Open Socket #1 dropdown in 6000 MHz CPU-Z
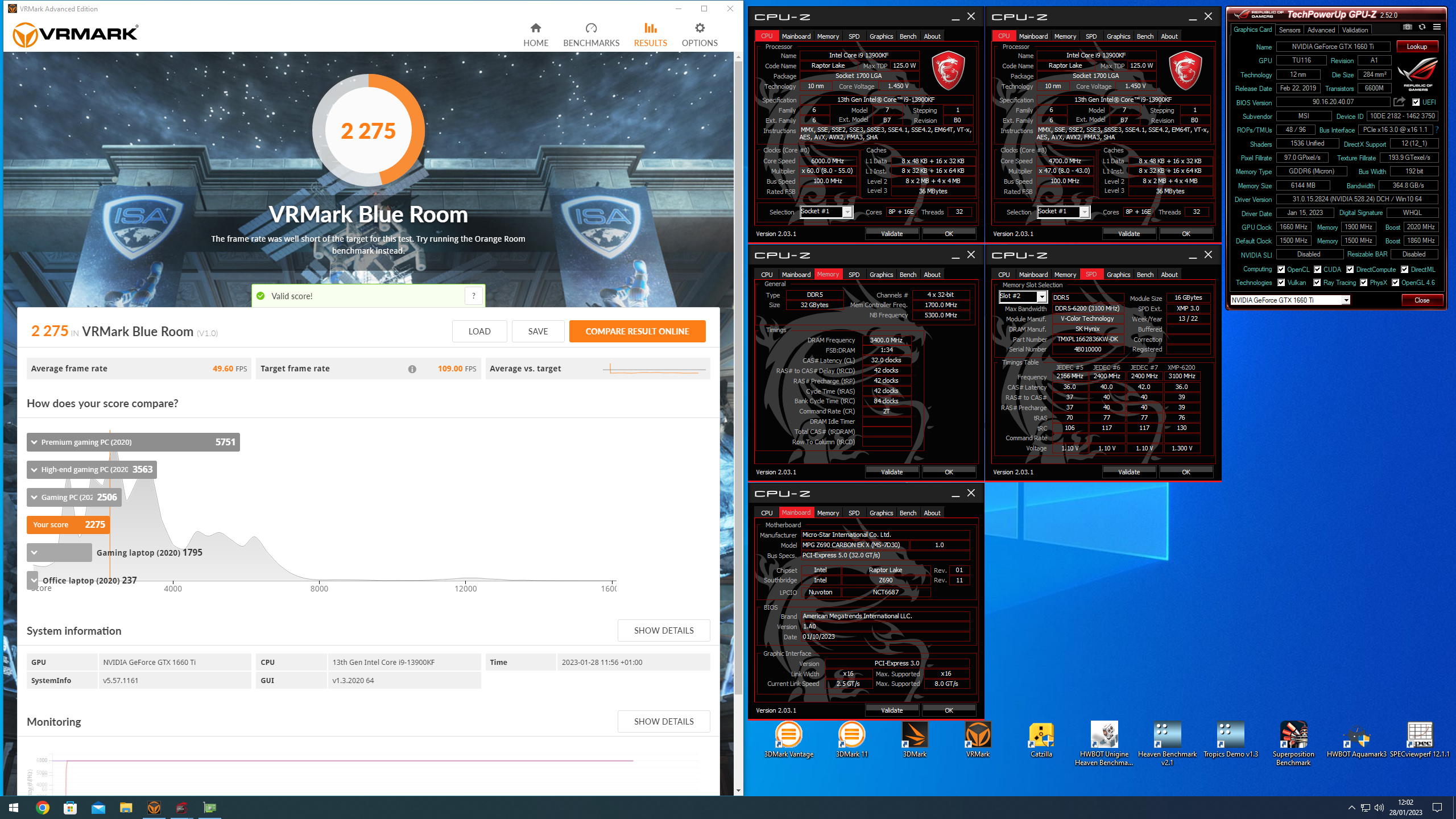 pos(847,212)
